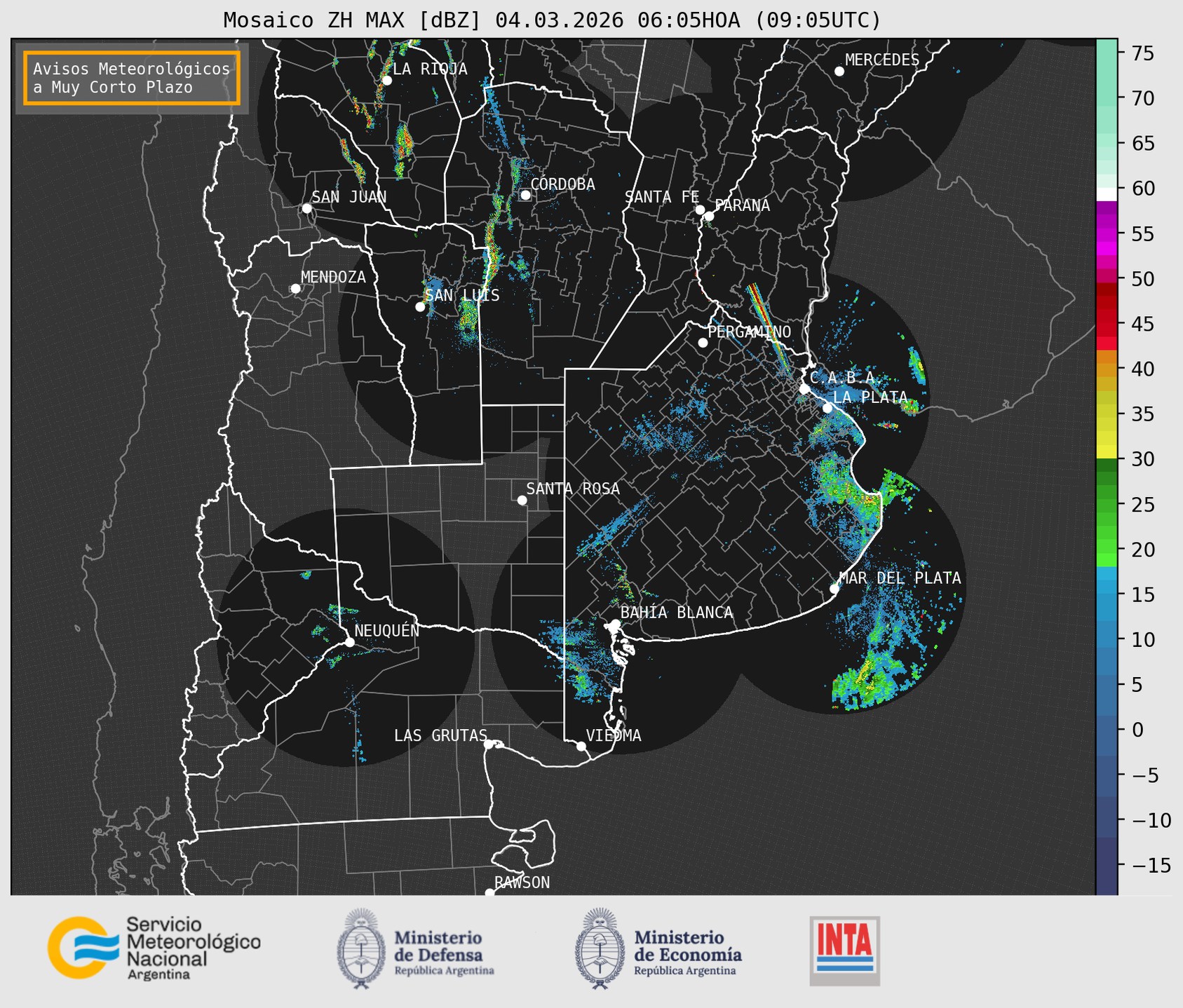Select the Mar del Plata marker dot
The width and height of the screenshot is (1183, 1008).
pyautogui.click(x=834, y=589)
